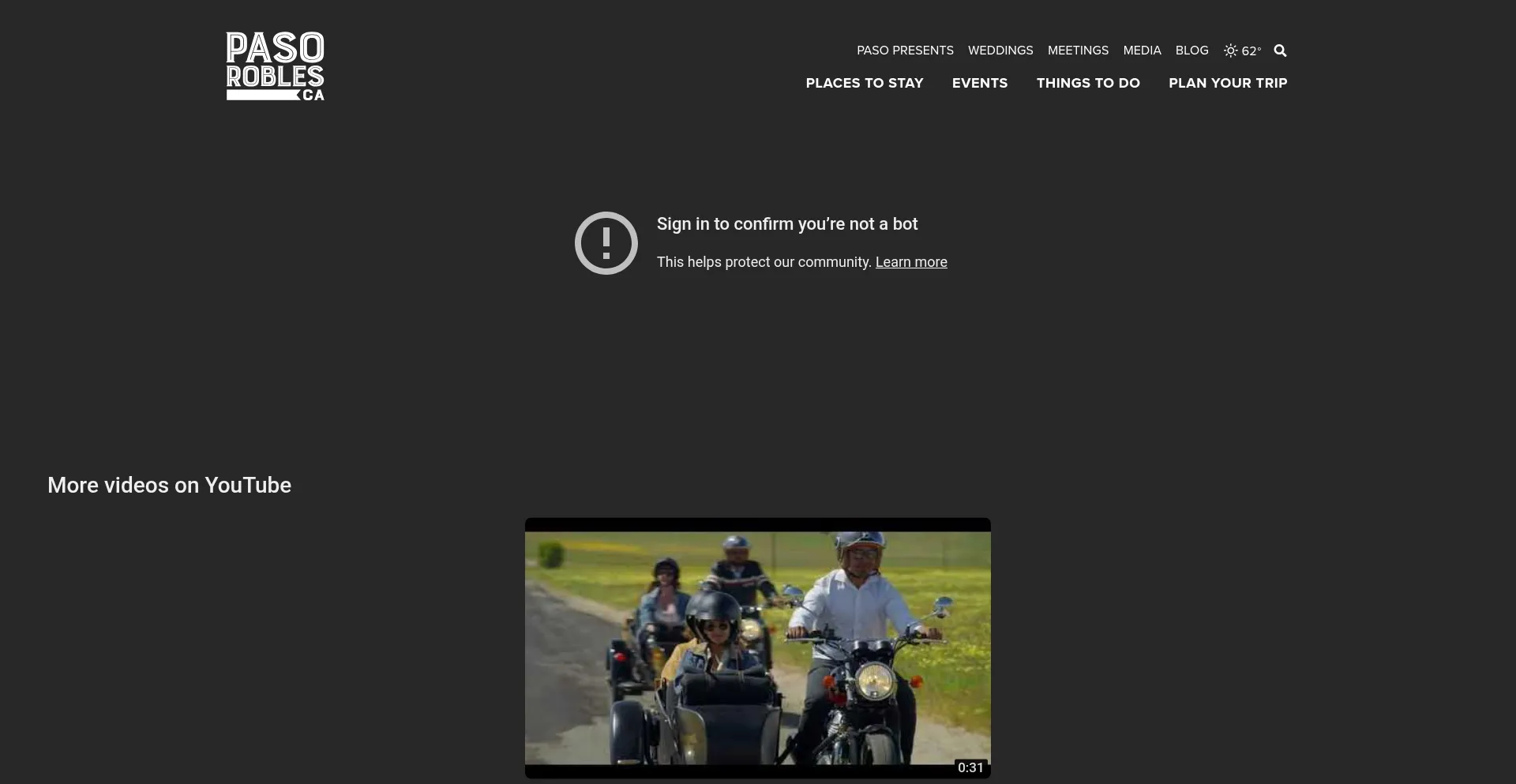Go to the Weddings page
The width and height of the screenshot is (1516, 784).
[x=1000, y=51]
